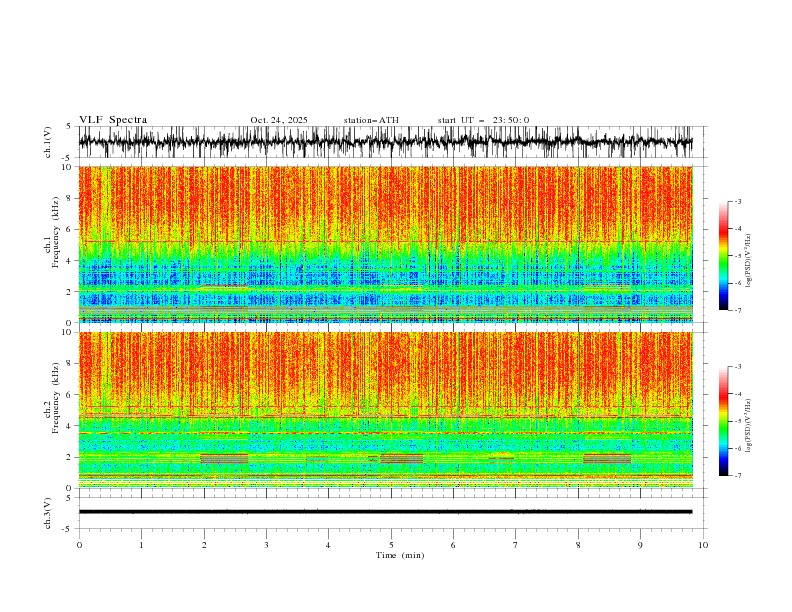Image resolution: width=792 pixels, height=612 pixels.
Task: Click the ch.3 flat voltage trace
Action: click(385, 512)
